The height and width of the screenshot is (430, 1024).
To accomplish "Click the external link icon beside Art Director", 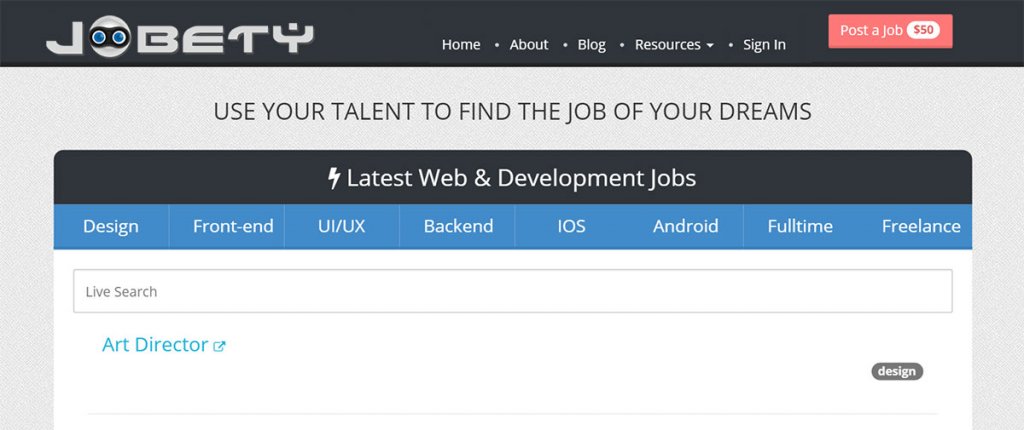I will [220, 346].
